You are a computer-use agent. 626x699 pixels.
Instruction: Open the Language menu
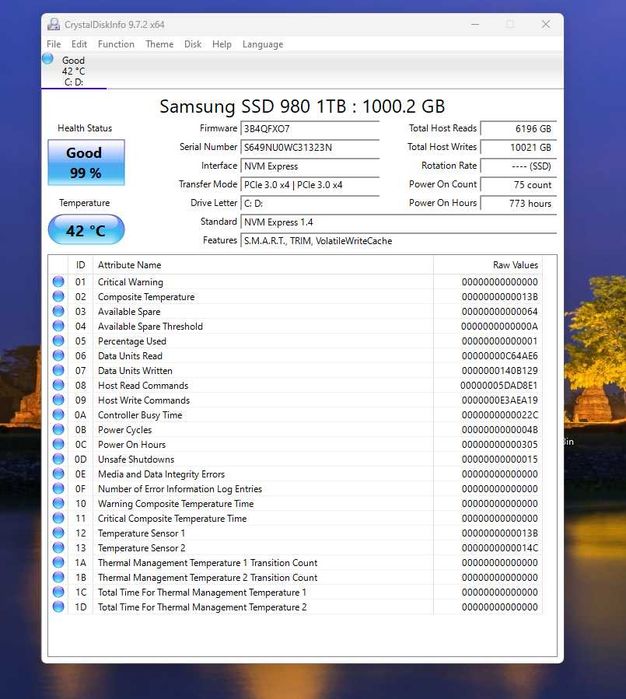263,44
